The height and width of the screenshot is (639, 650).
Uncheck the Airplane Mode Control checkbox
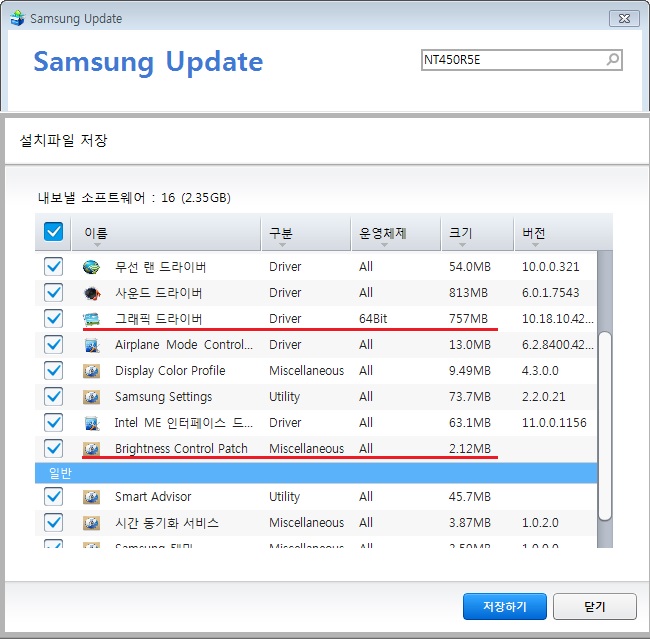coord(53,345)
